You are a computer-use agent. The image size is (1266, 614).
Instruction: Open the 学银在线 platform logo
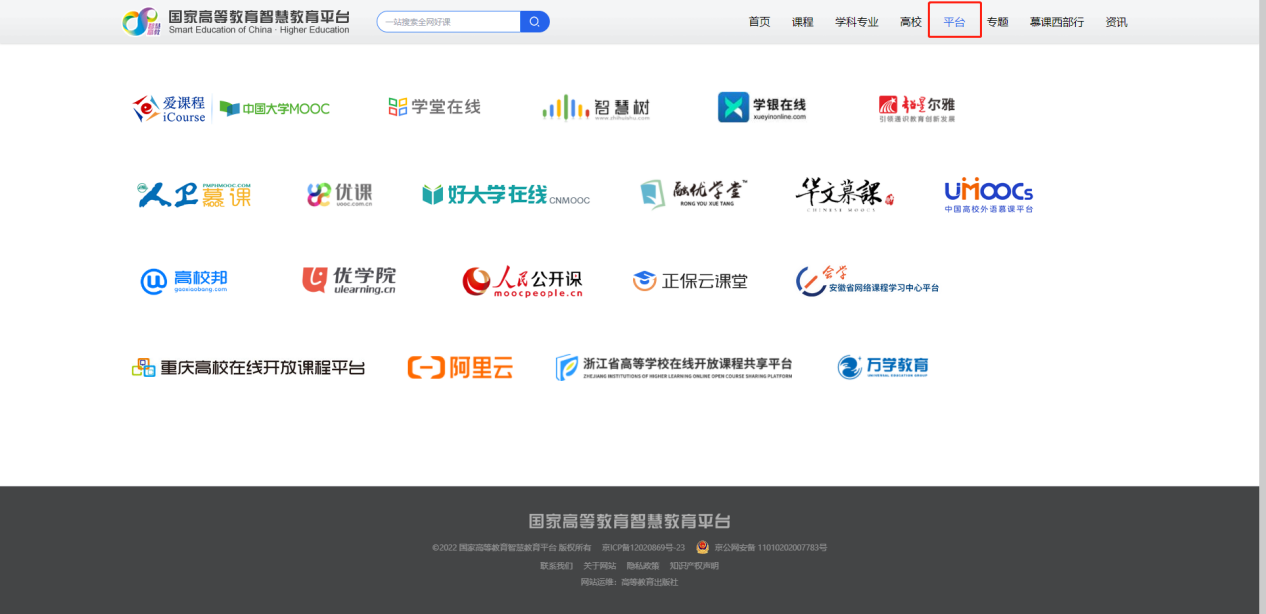[762, 108]
